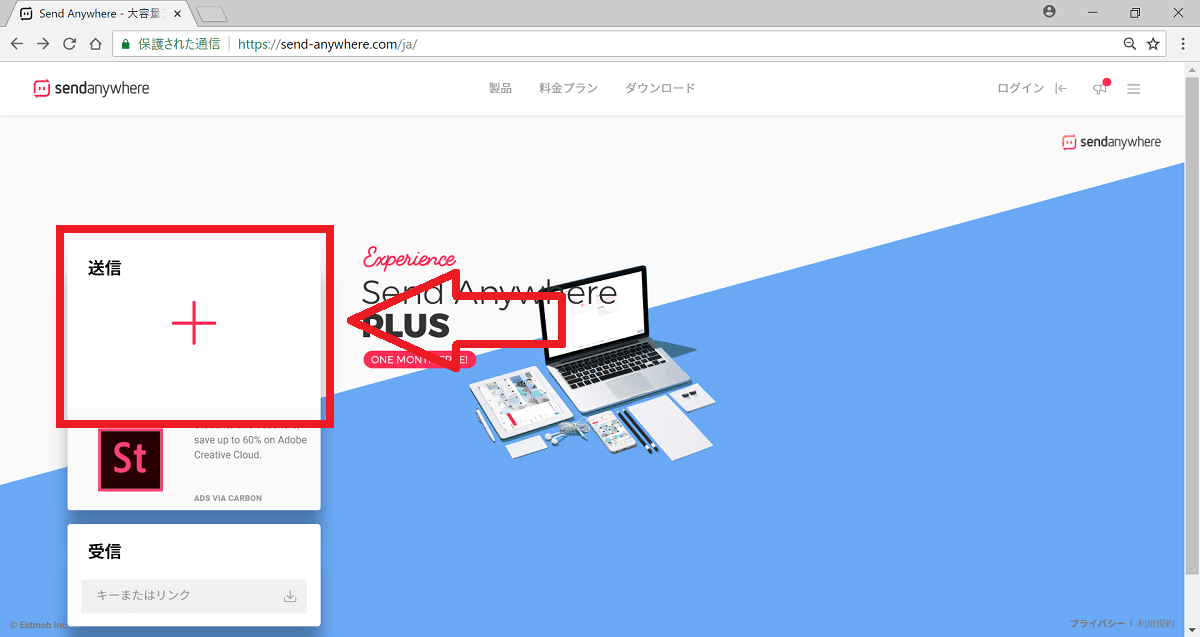Click the Send Anywhere logo in header
This screenshot has width=1200, height=637.
(91, 88)
